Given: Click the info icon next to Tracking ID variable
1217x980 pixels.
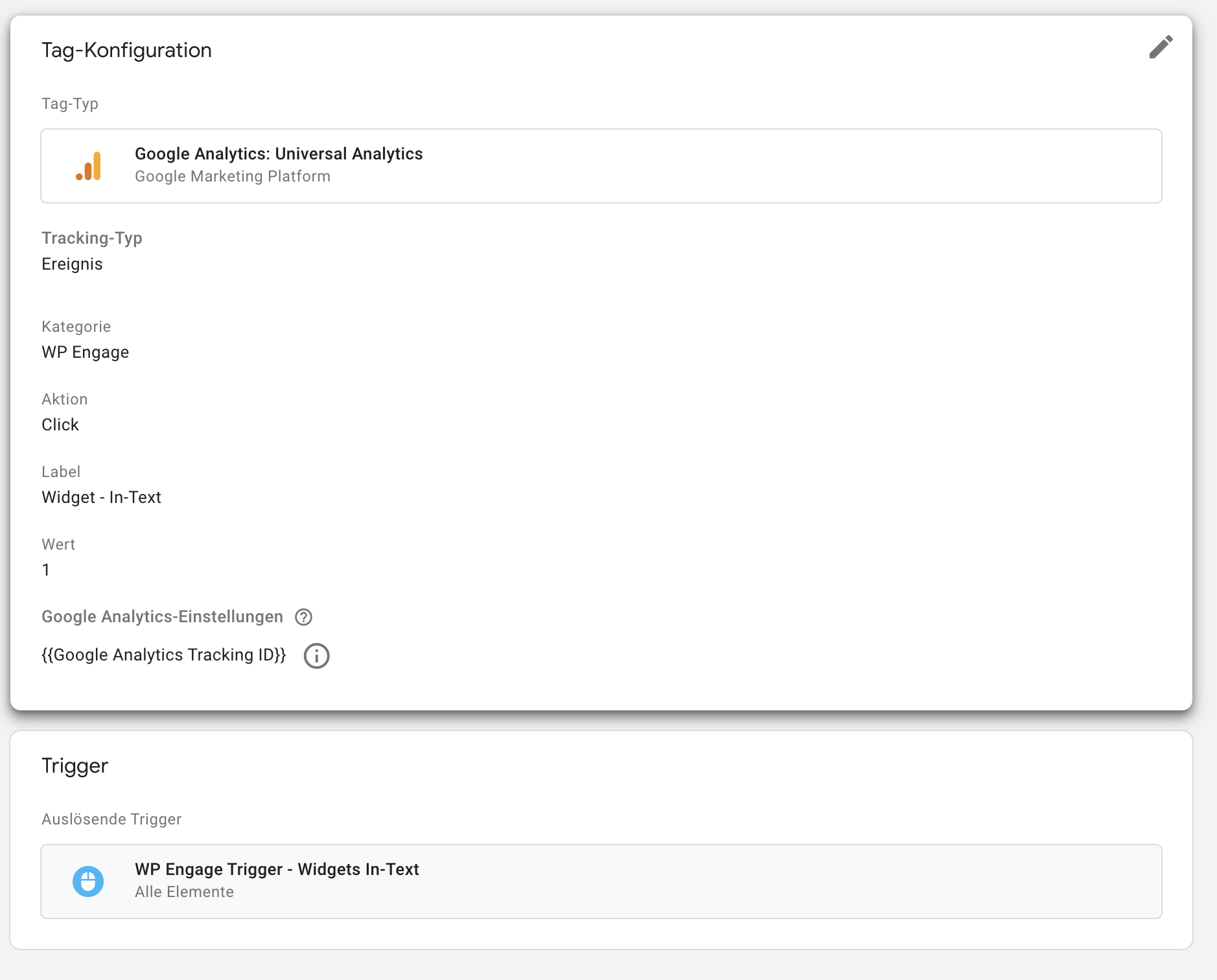Looking at the screenshot, I should point(316,656).
